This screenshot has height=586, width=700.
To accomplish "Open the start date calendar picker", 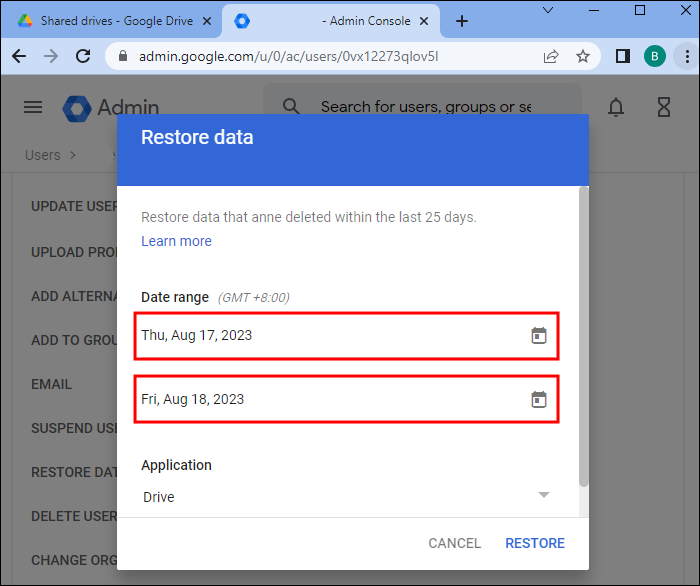I will pos(538,336).
